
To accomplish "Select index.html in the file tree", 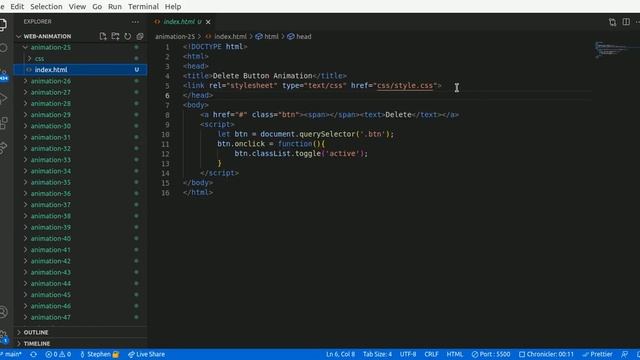I will point(80,70).
